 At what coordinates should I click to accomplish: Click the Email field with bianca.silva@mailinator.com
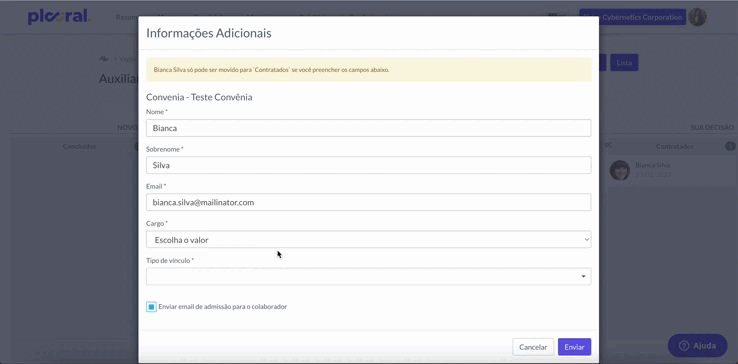pos(369,202)
